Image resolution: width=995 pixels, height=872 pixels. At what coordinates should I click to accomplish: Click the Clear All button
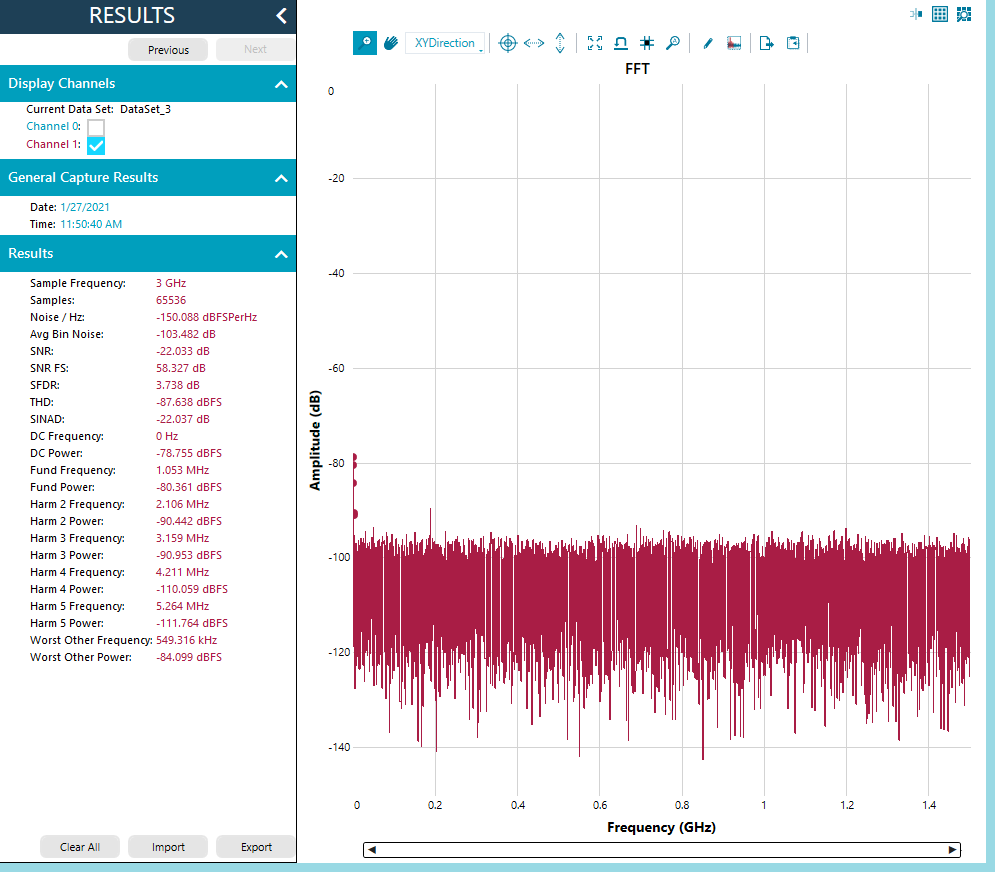pyautogui.click(x=80, y=847)
